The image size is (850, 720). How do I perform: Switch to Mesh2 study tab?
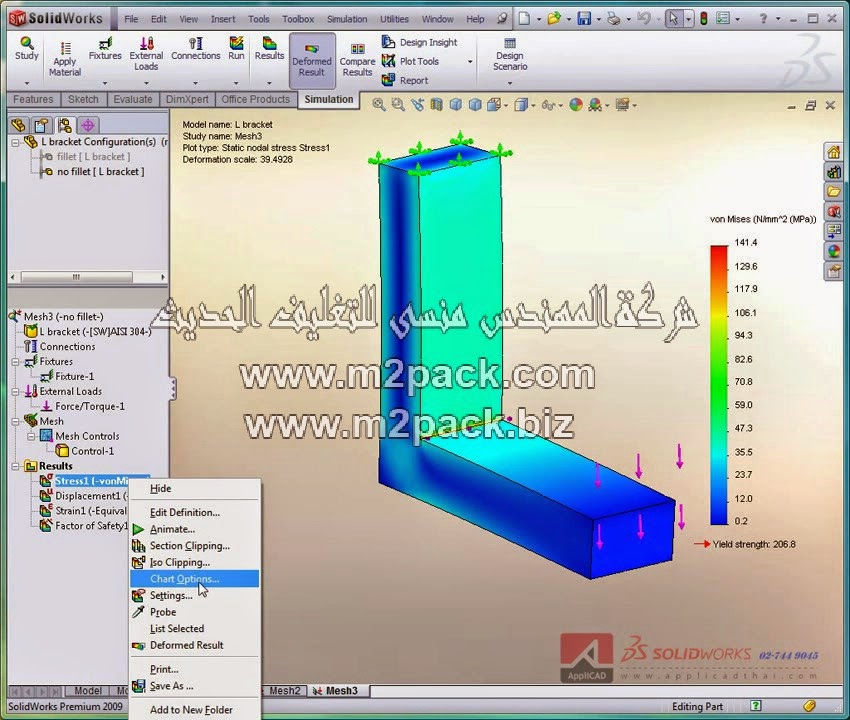coord(284,691)
